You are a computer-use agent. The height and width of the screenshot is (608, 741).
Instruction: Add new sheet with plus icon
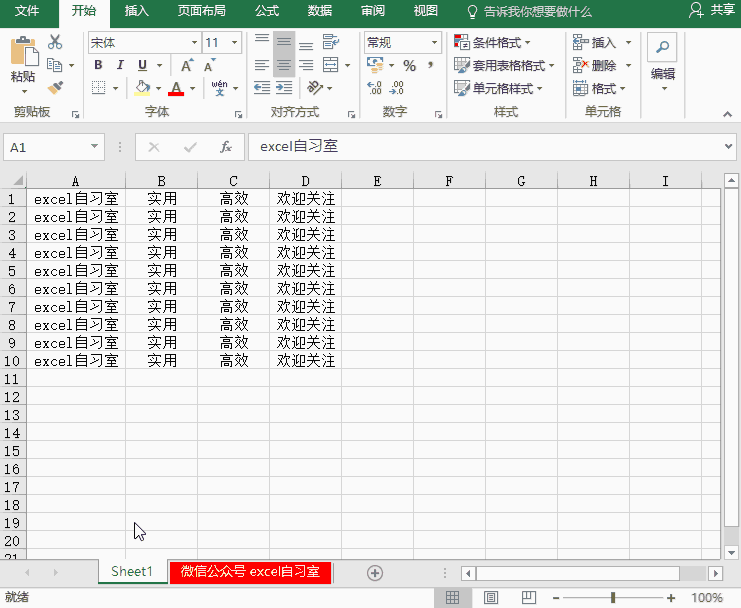point(375,573)
